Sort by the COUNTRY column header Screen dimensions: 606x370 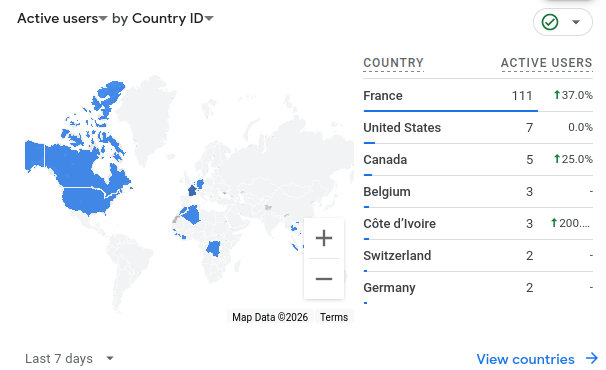(393, 63)
